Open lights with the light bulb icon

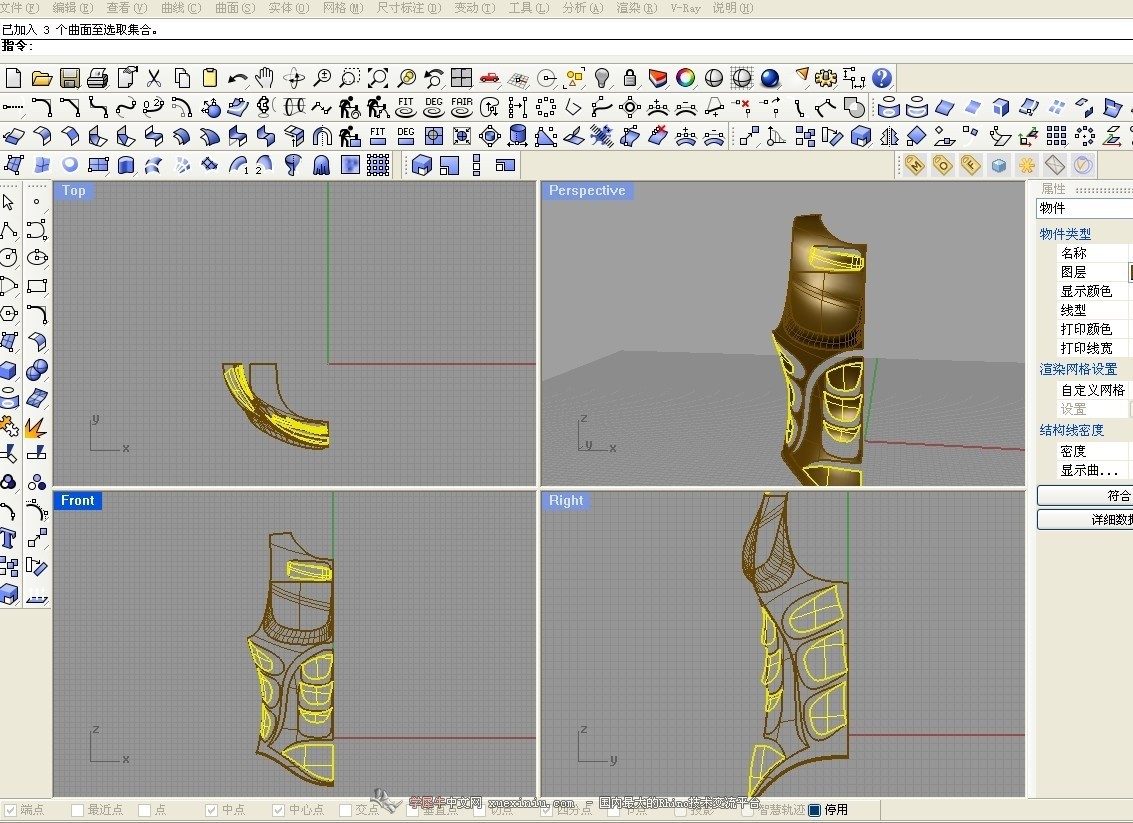(x=602, y=78)
